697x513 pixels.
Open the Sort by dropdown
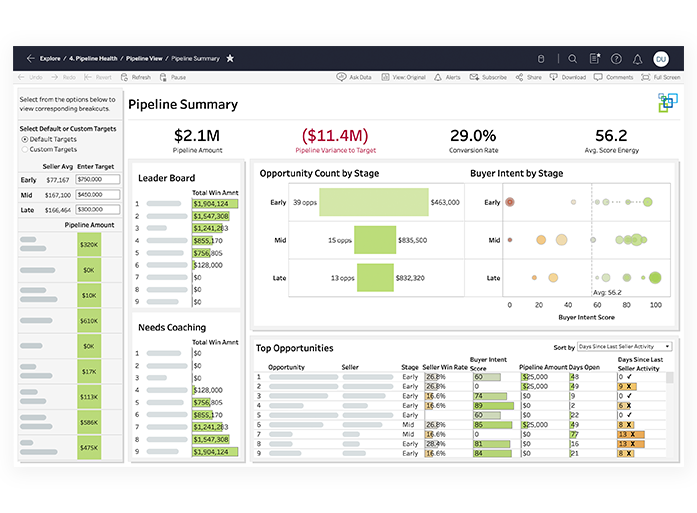[x=625, y=347]
